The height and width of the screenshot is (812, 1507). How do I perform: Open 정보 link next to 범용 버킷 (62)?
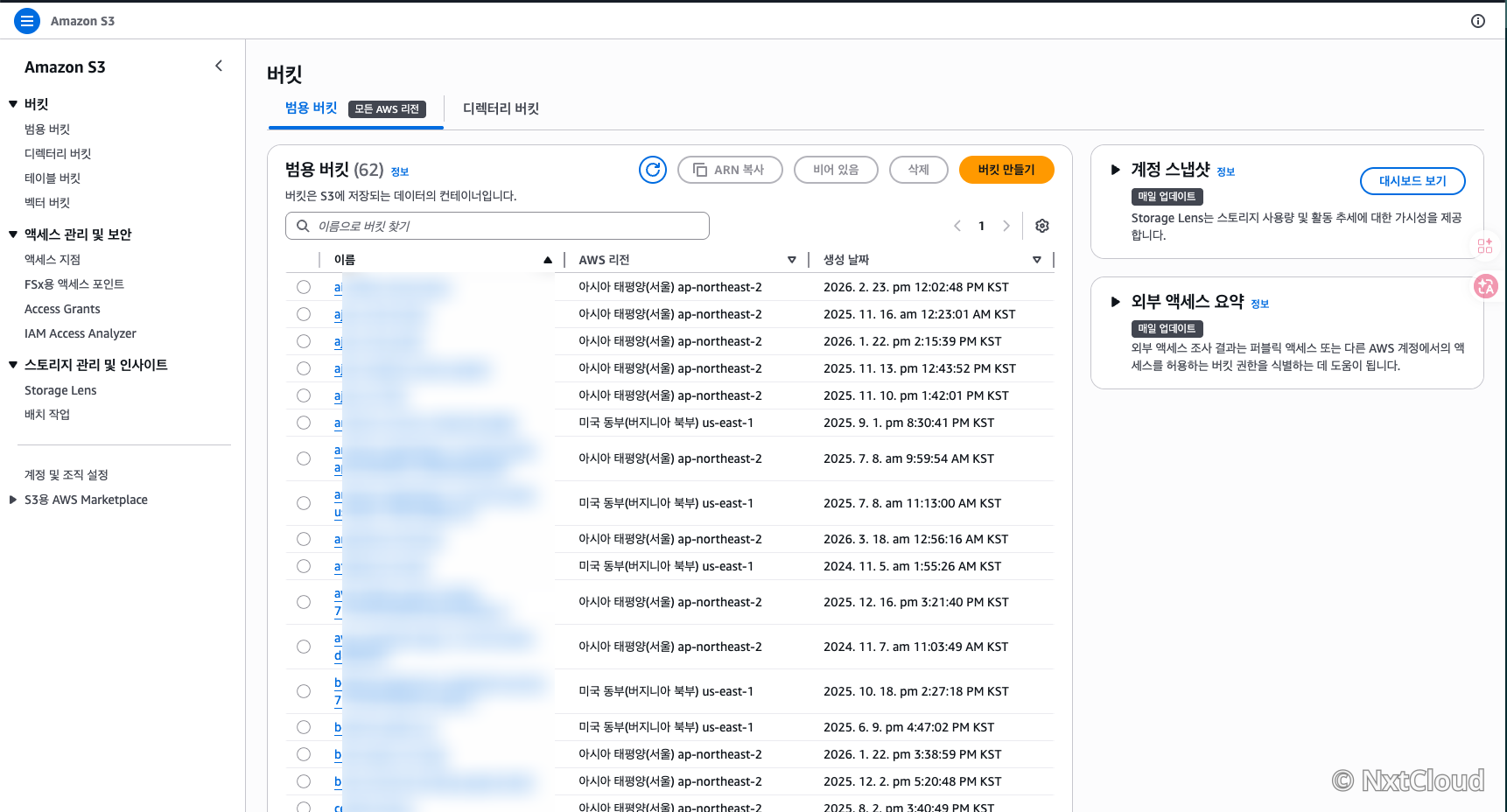click(400, 171)
